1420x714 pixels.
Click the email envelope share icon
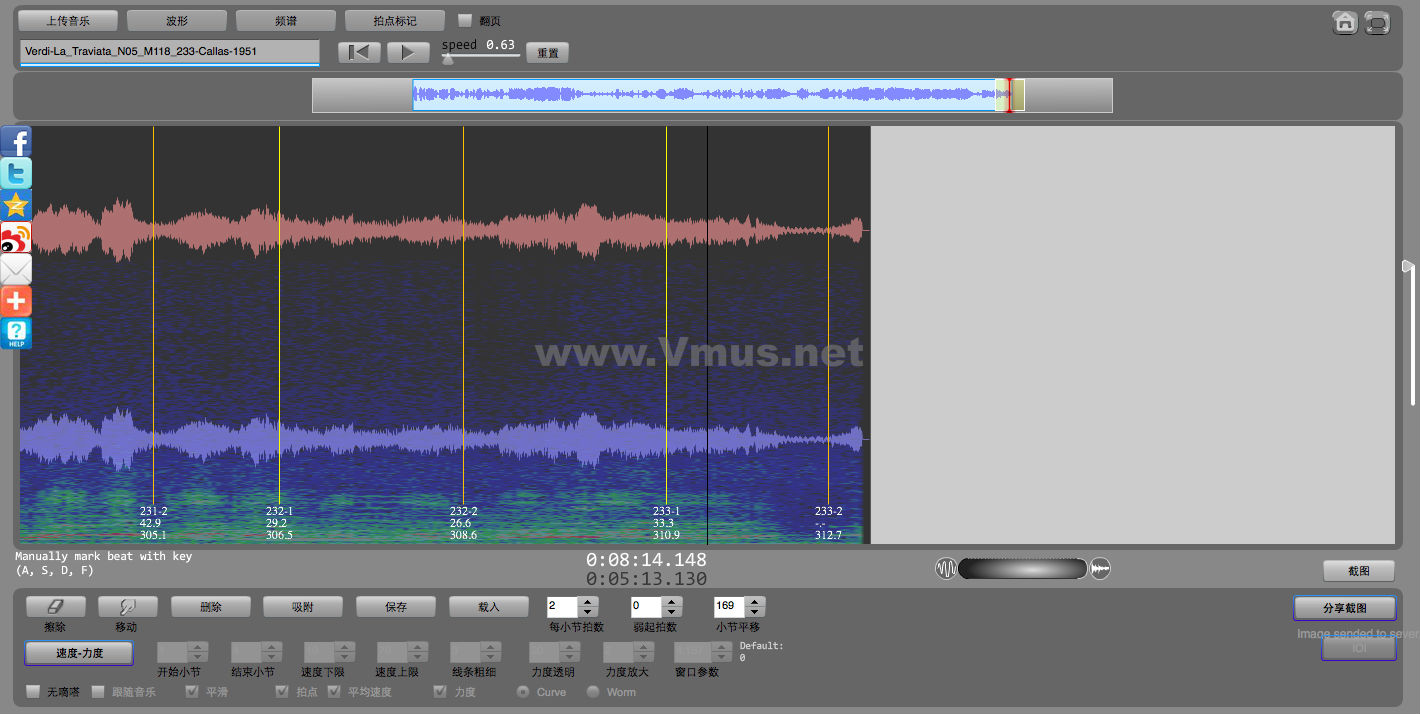pos(16,269)
